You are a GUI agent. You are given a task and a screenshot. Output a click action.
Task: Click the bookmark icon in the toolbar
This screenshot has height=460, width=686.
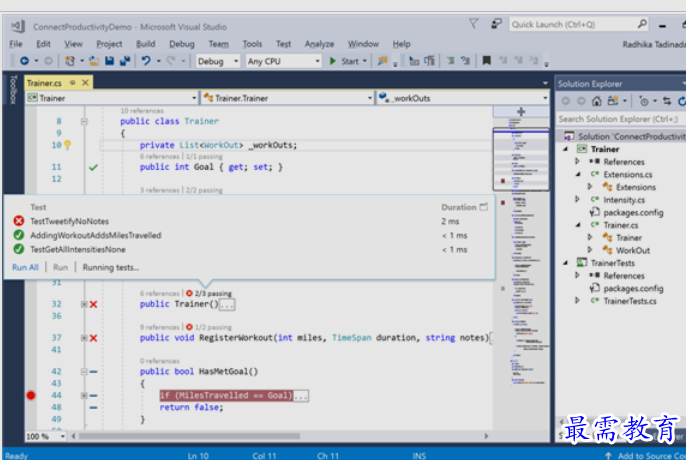pos(486,60)
